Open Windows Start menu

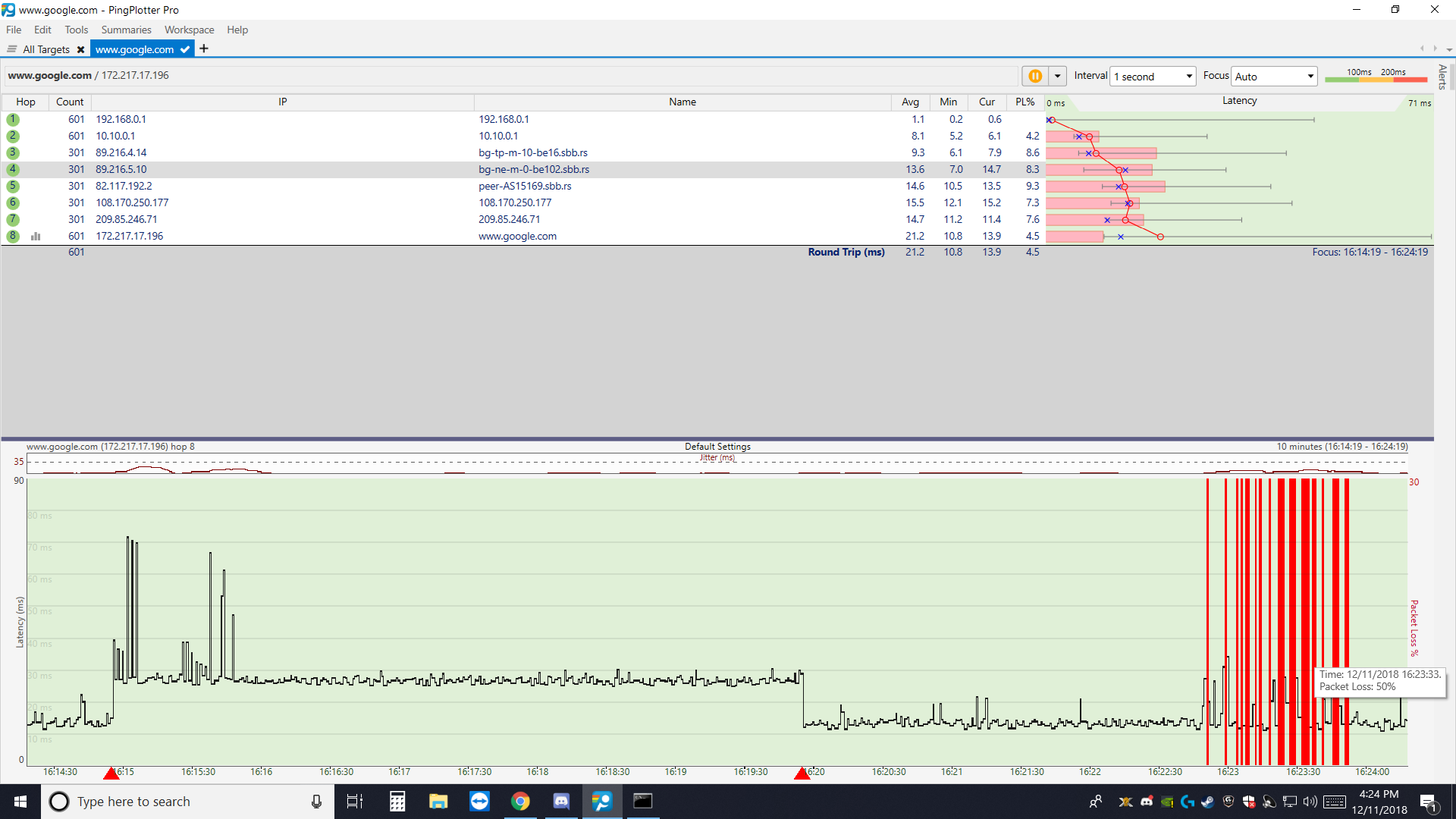coord(20,802)
